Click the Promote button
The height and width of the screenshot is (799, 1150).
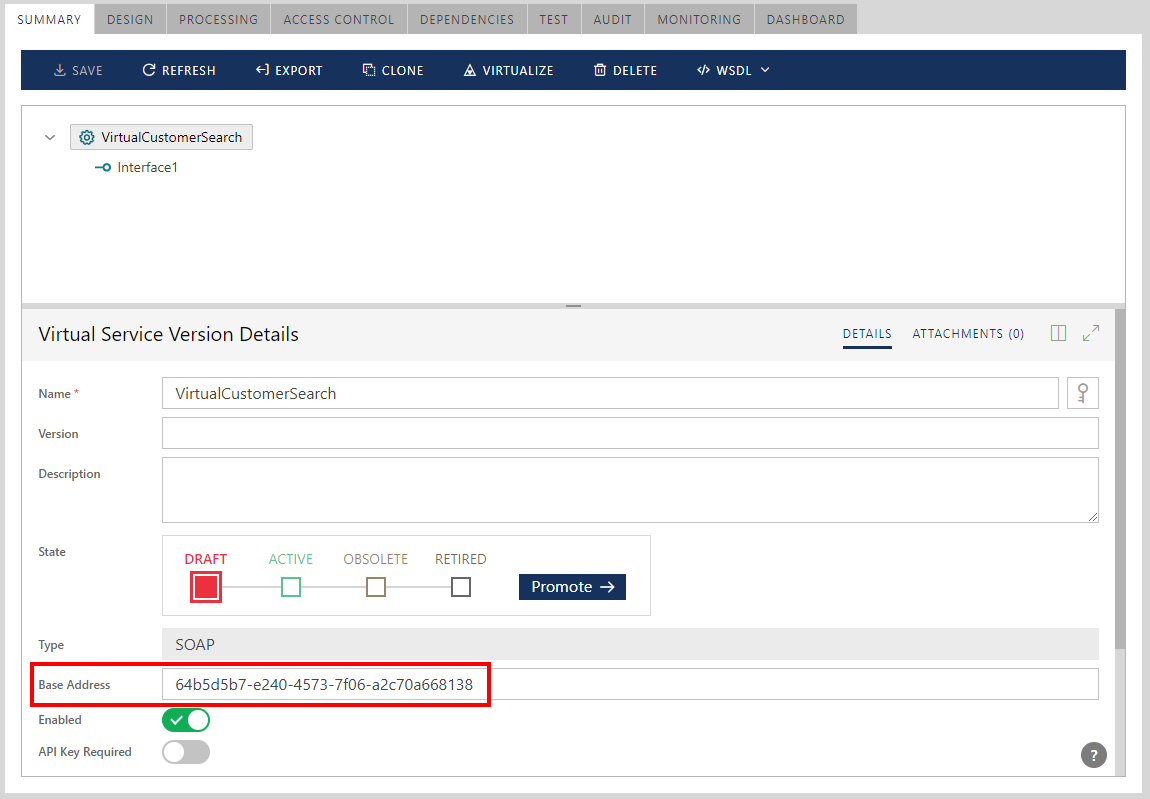572,587
